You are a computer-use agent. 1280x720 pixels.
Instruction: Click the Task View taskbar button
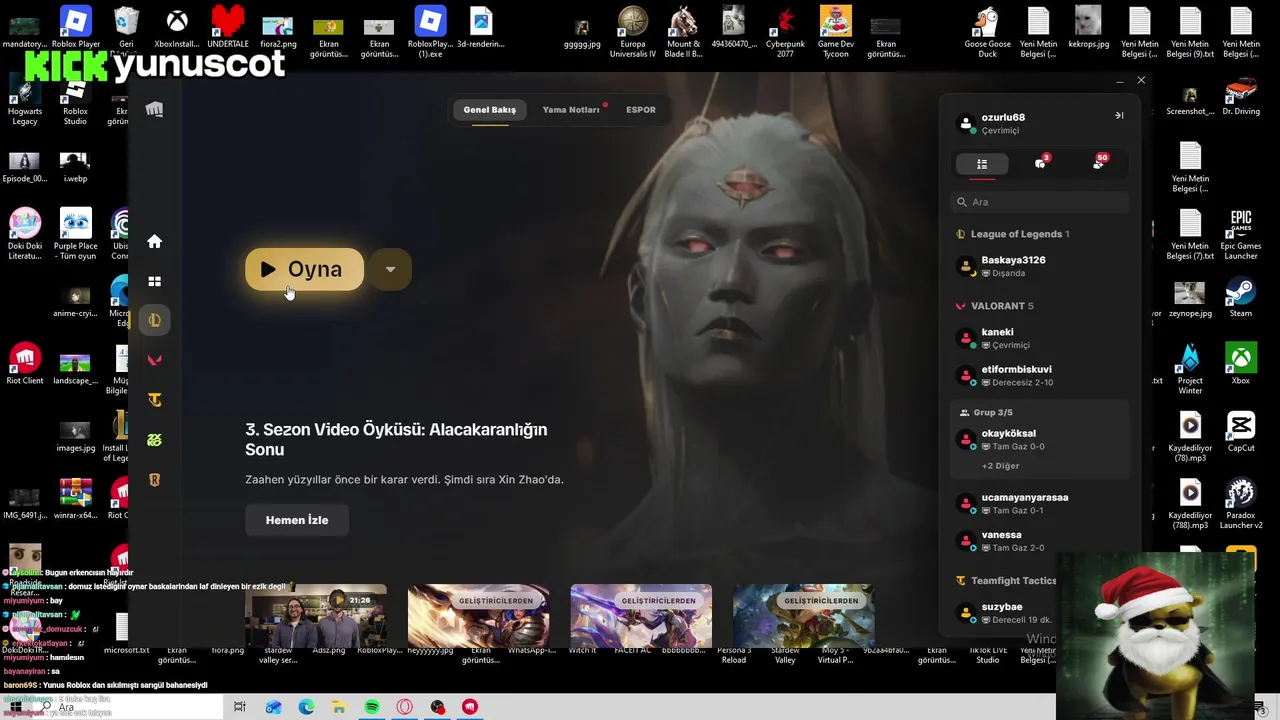(240, 707)
